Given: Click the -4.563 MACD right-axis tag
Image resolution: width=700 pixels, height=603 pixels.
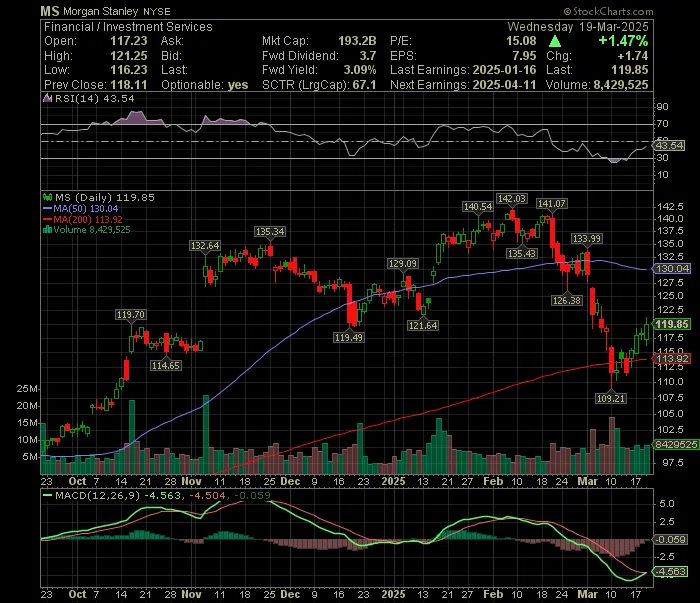Looking at the screenshot, I should [x=671, y=572].
